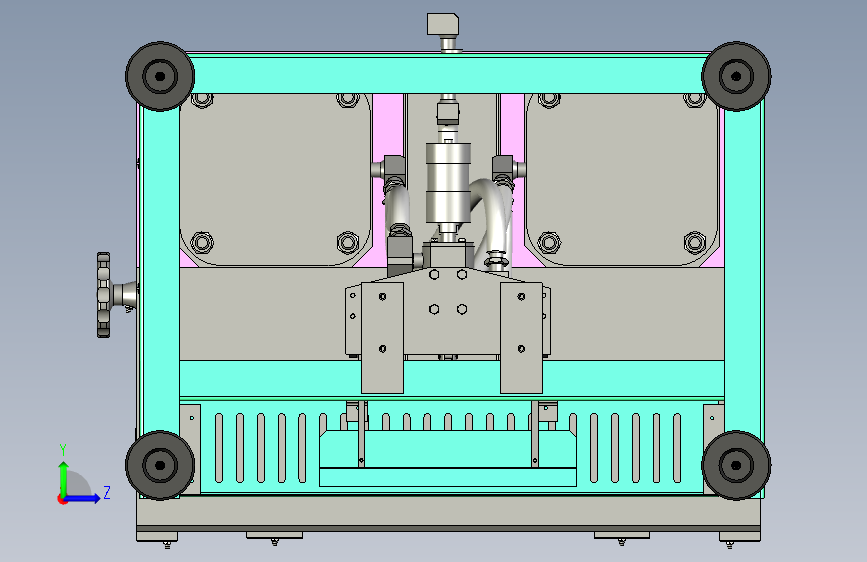Select the top cyan frame beam
867x562 pixels.
coord(448,75)
